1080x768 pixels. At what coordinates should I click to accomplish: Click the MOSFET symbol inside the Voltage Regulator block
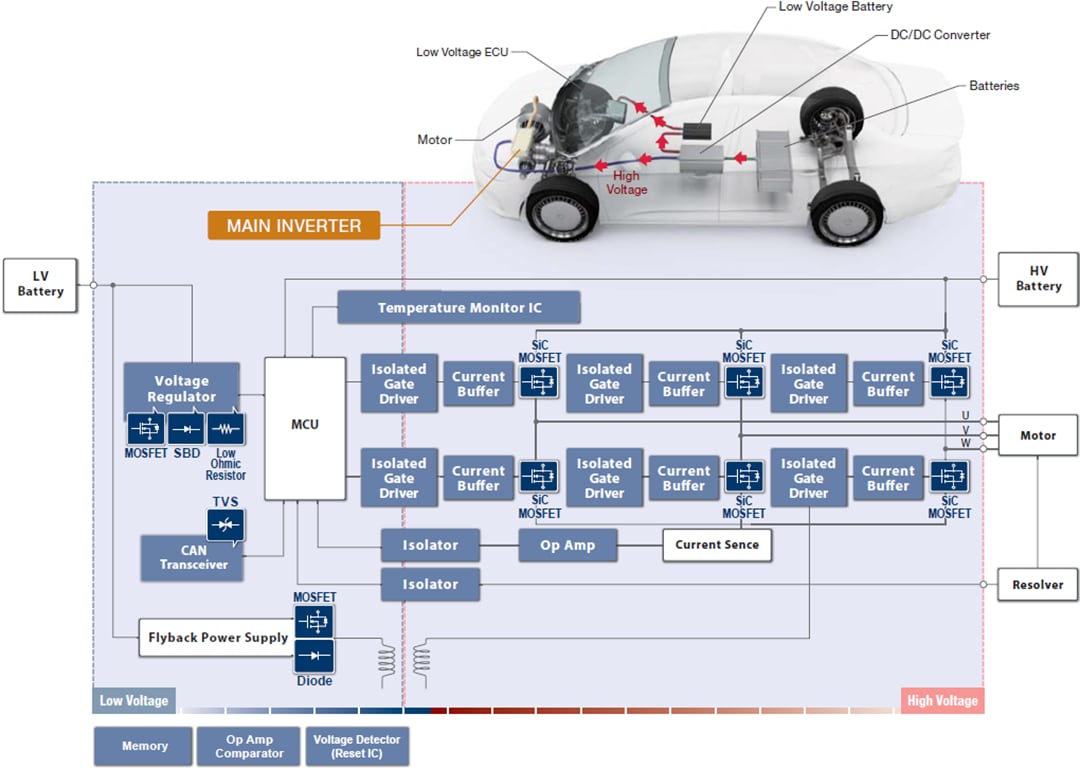point(146,429)
